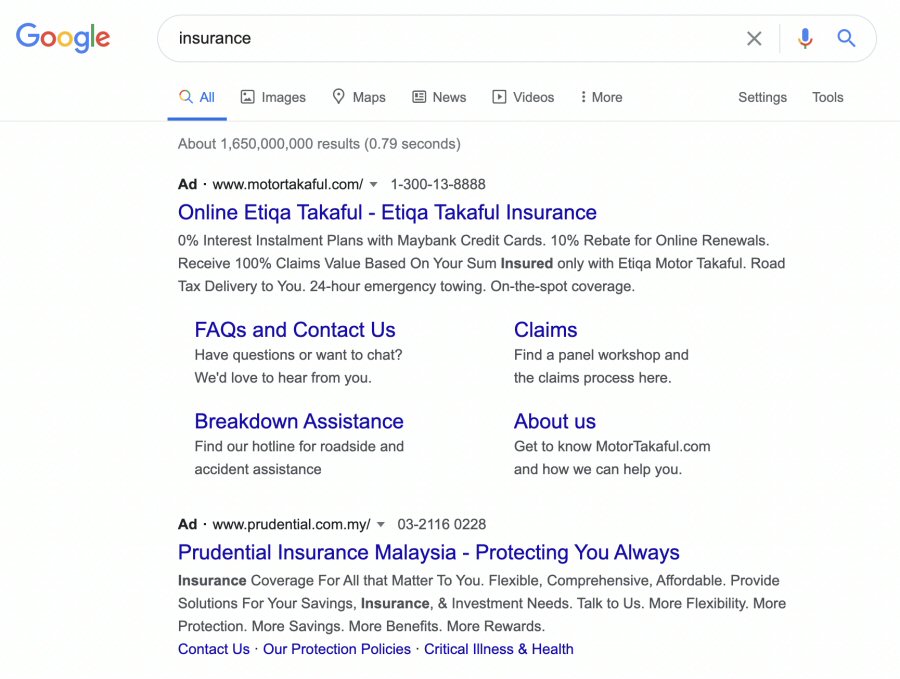Click the www.prudential.com.my/ URL text
This screenshot has width=900, height=679.
point(292,524)
